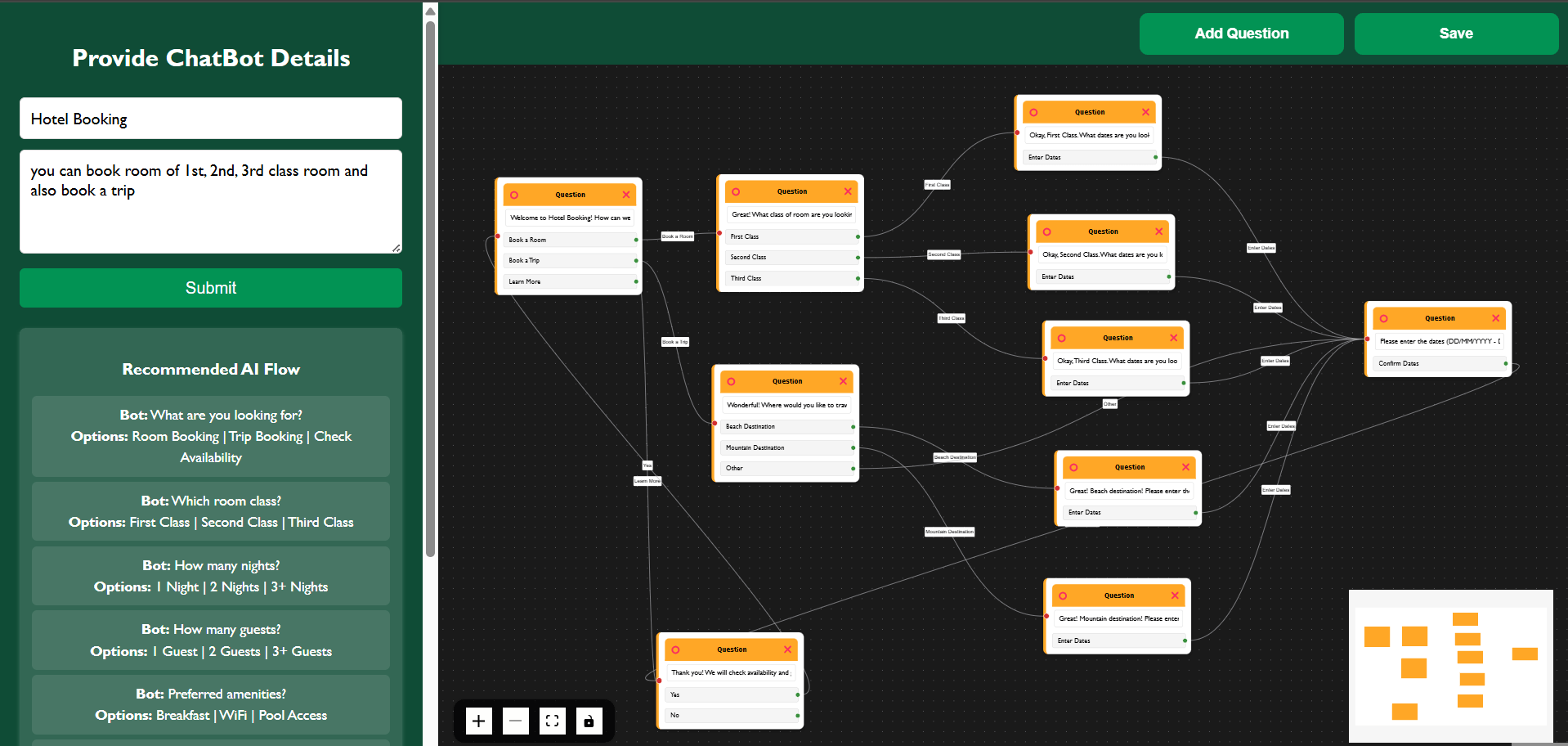Select 'Which room class?' recommended flow card

[211, 512]
